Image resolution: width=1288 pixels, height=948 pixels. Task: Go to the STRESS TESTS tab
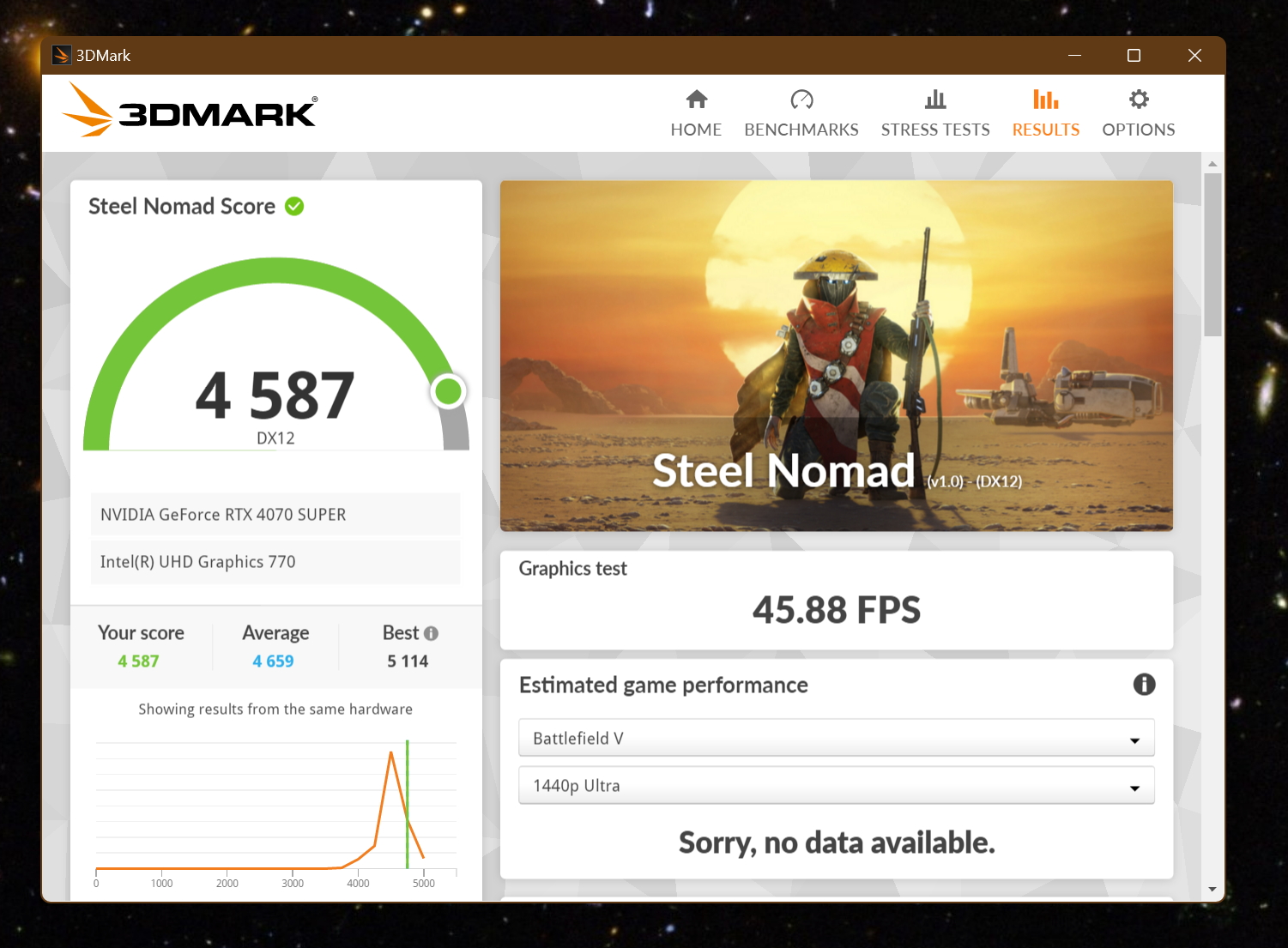coord(935,113)
